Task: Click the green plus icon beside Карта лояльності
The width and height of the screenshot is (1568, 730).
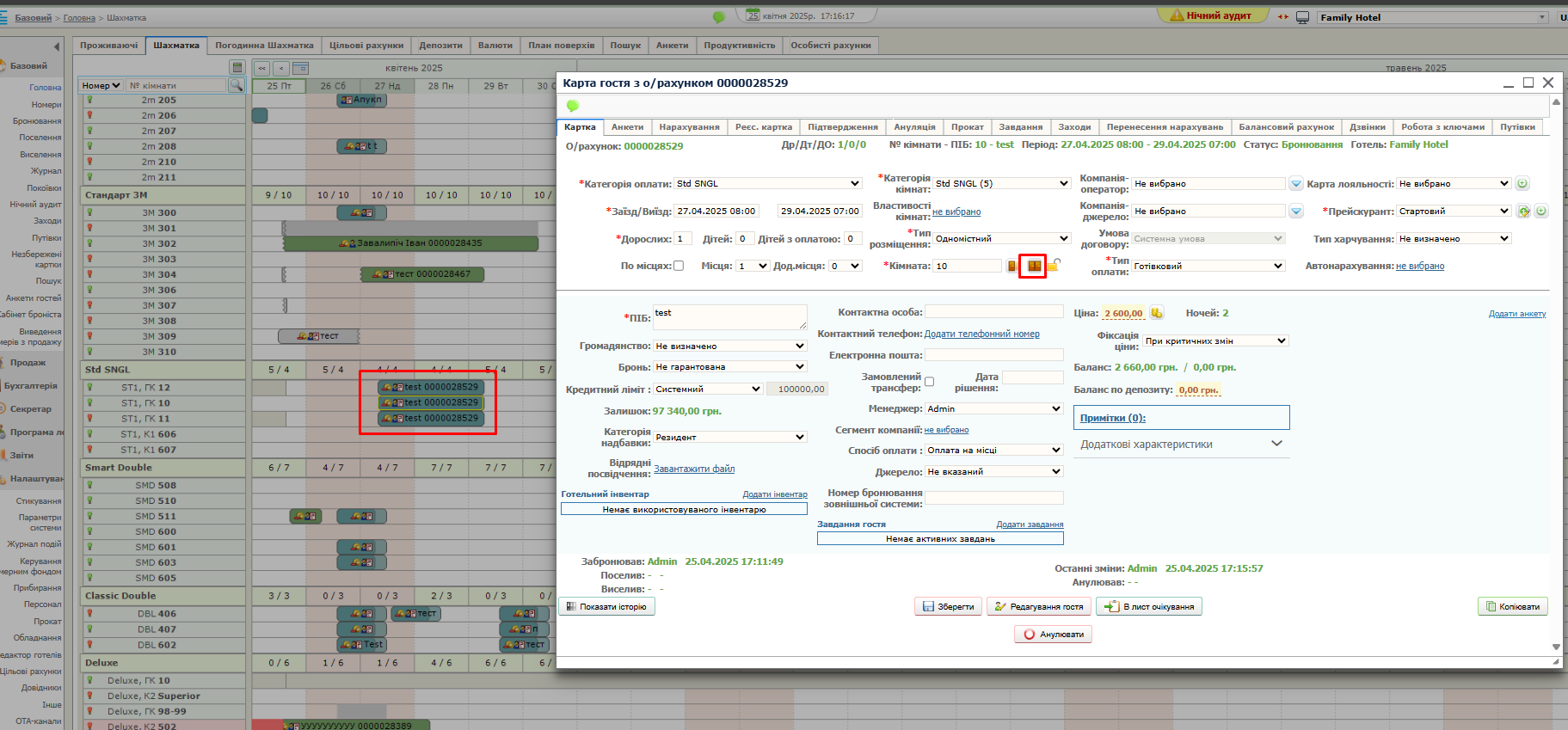Action: point(1522,183)
